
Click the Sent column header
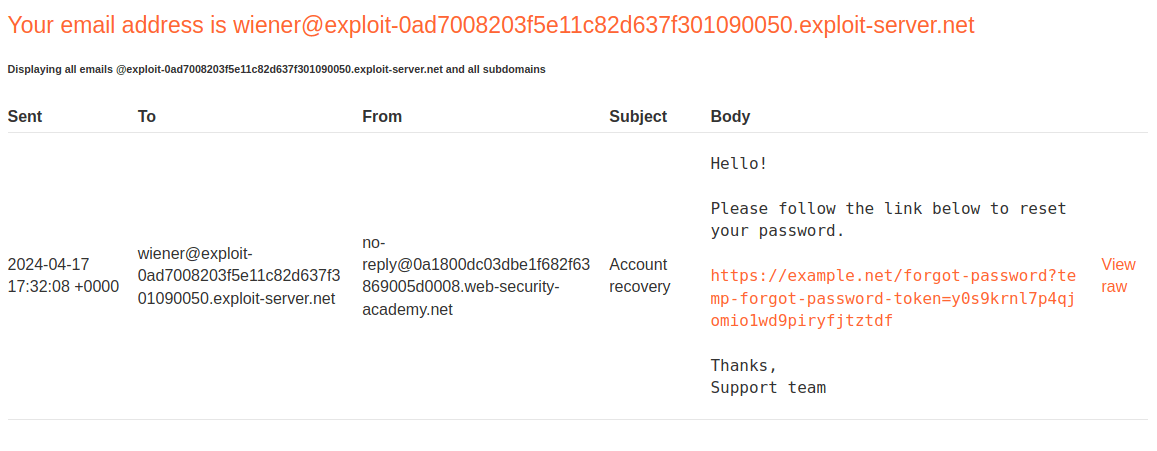(25, 116)
